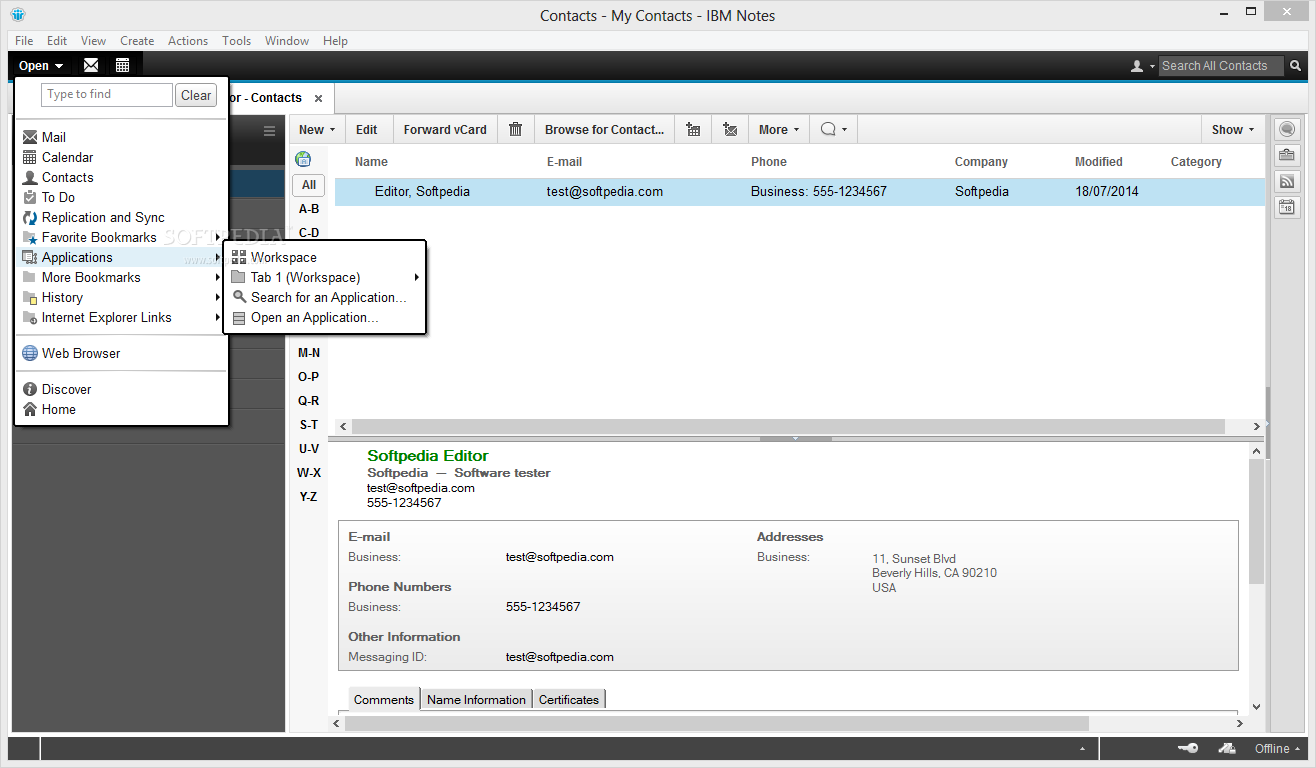Switch to the Comments tab
Image resolution: width=1316 pixels, height=768 pixels.
[384, 700]
